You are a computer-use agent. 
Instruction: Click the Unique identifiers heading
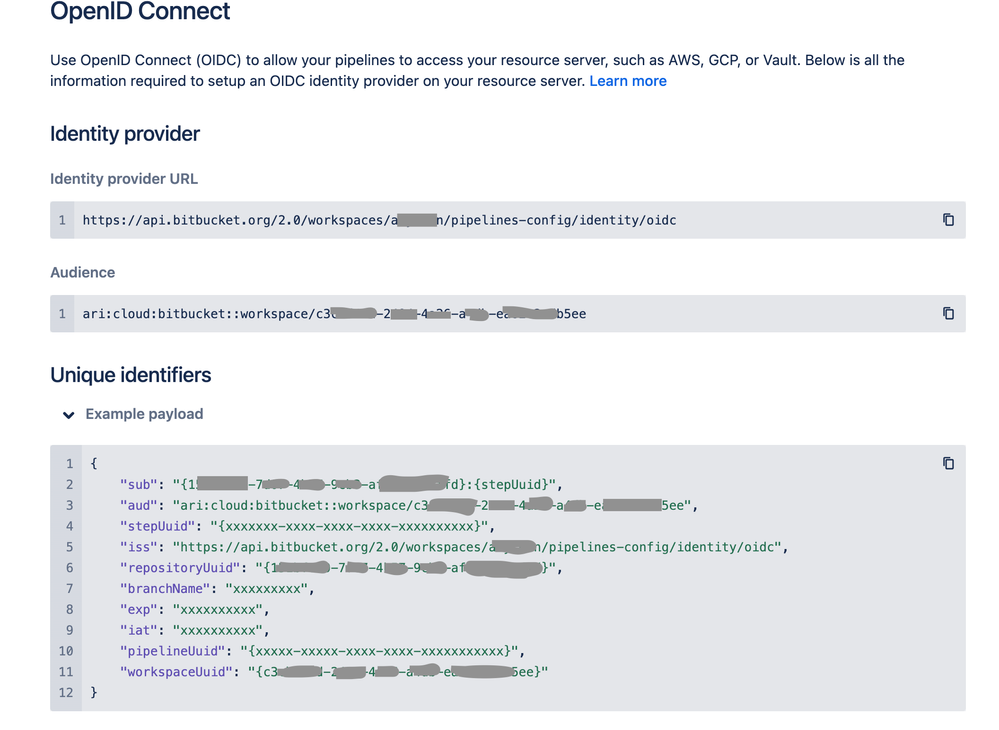131,375
